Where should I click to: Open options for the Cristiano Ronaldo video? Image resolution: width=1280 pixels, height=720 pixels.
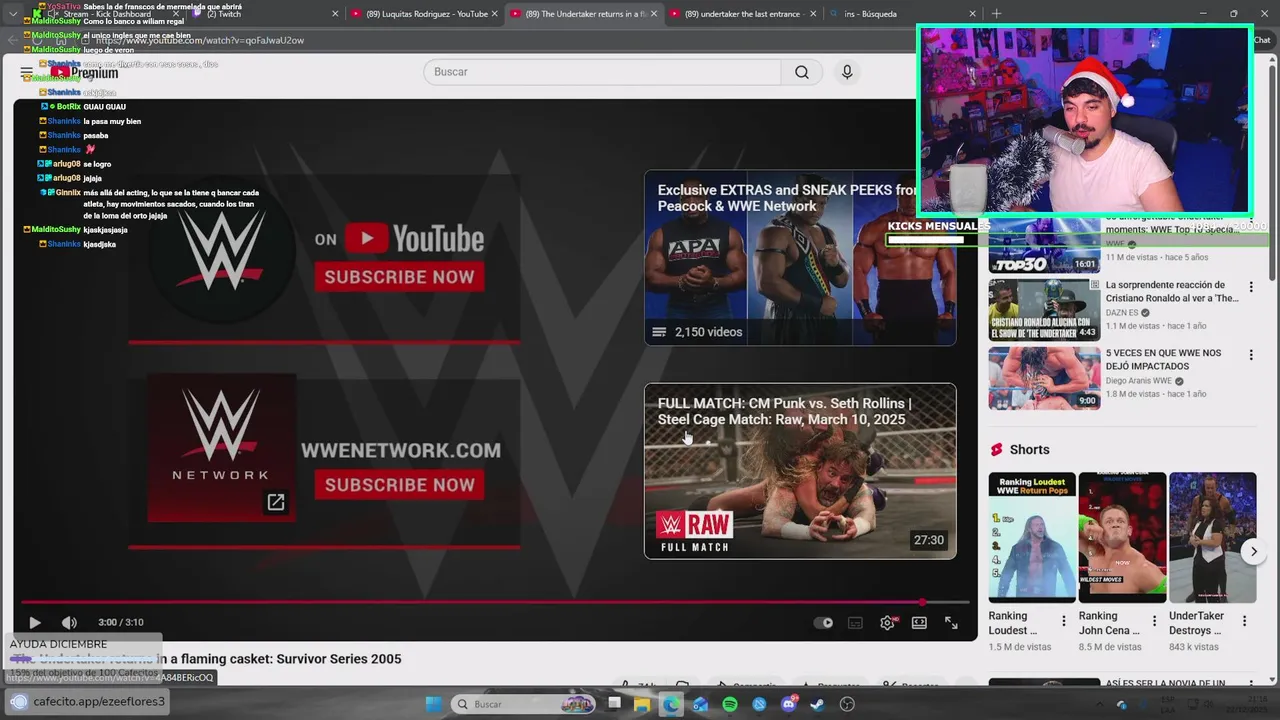pos(1250,287)
